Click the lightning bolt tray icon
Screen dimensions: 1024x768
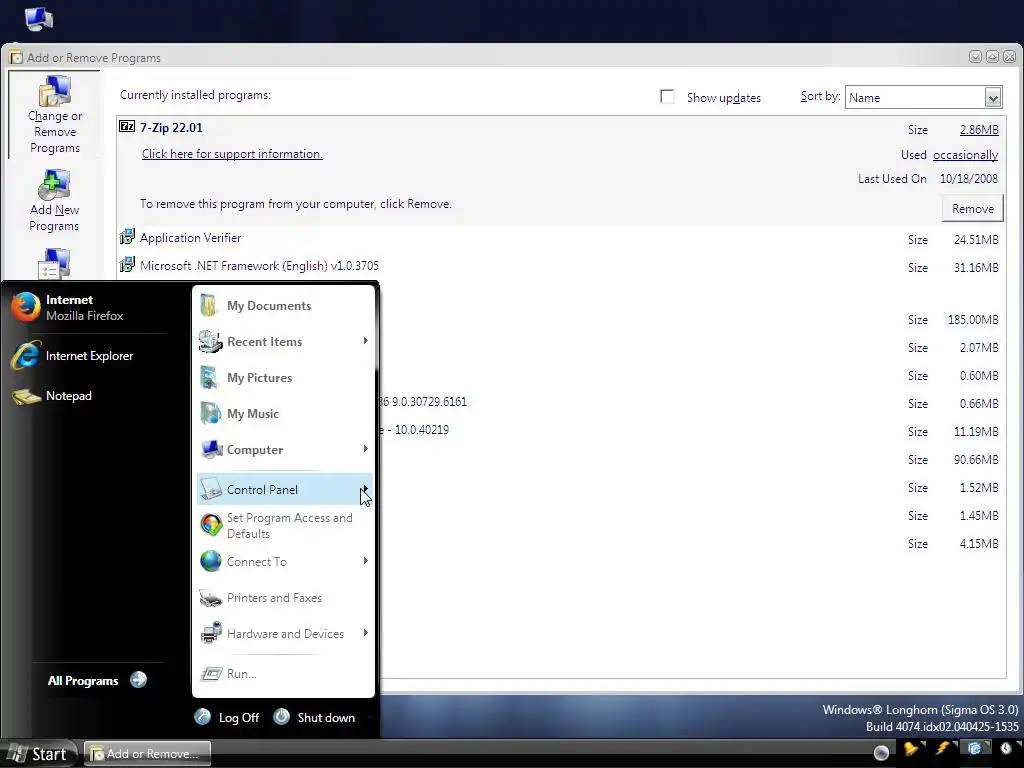[x=943, y=748]
